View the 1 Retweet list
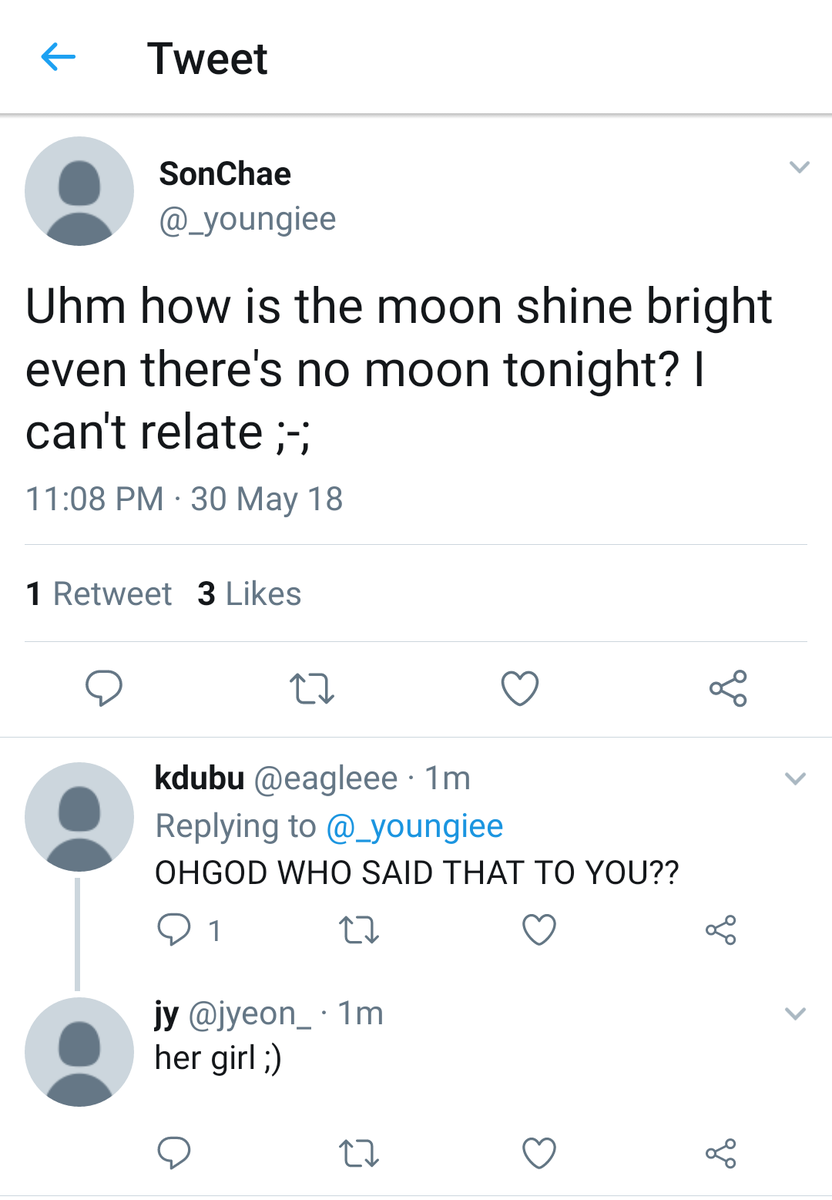This screenshot has width=832, height=1200. coord(99,594)
